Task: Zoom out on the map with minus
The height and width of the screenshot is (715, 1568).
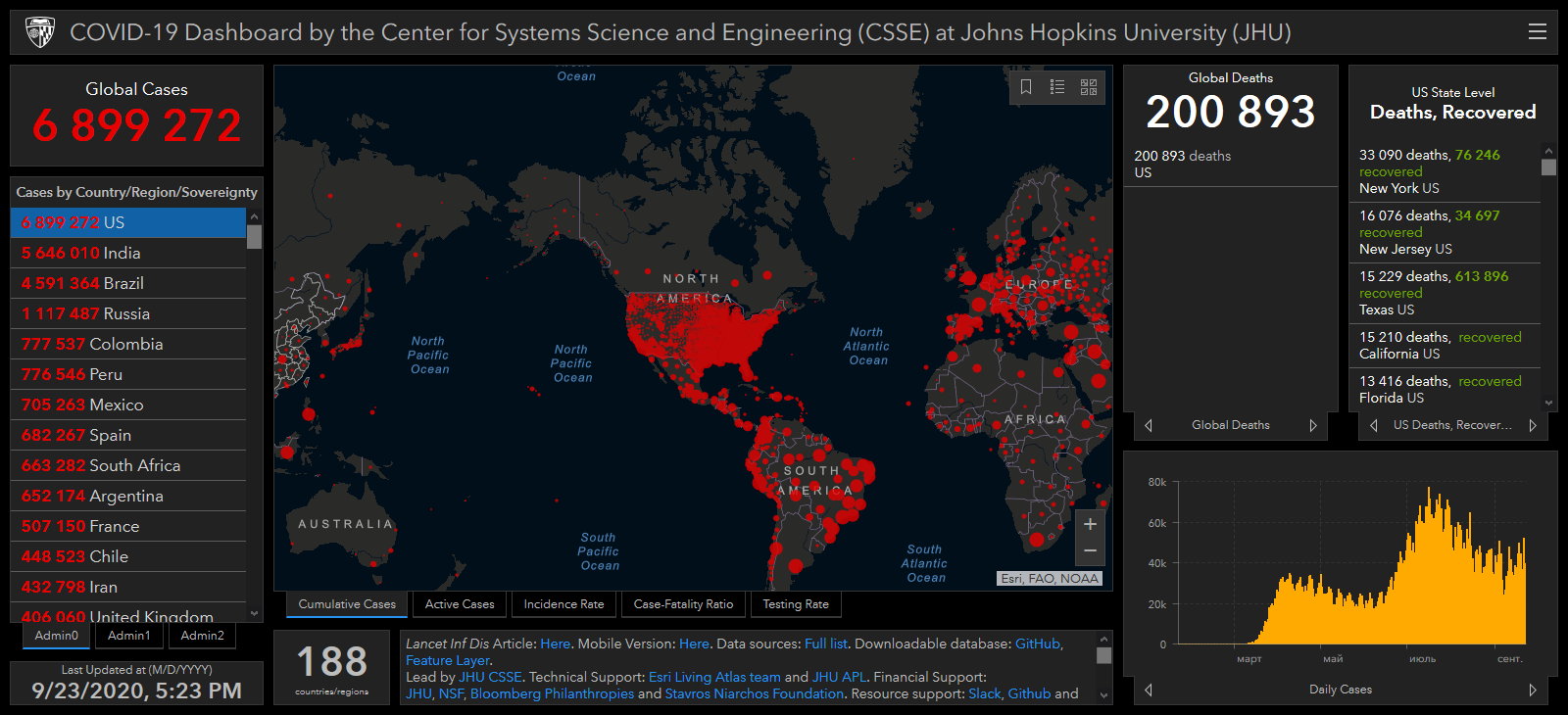Action: tap(1090, 551)
